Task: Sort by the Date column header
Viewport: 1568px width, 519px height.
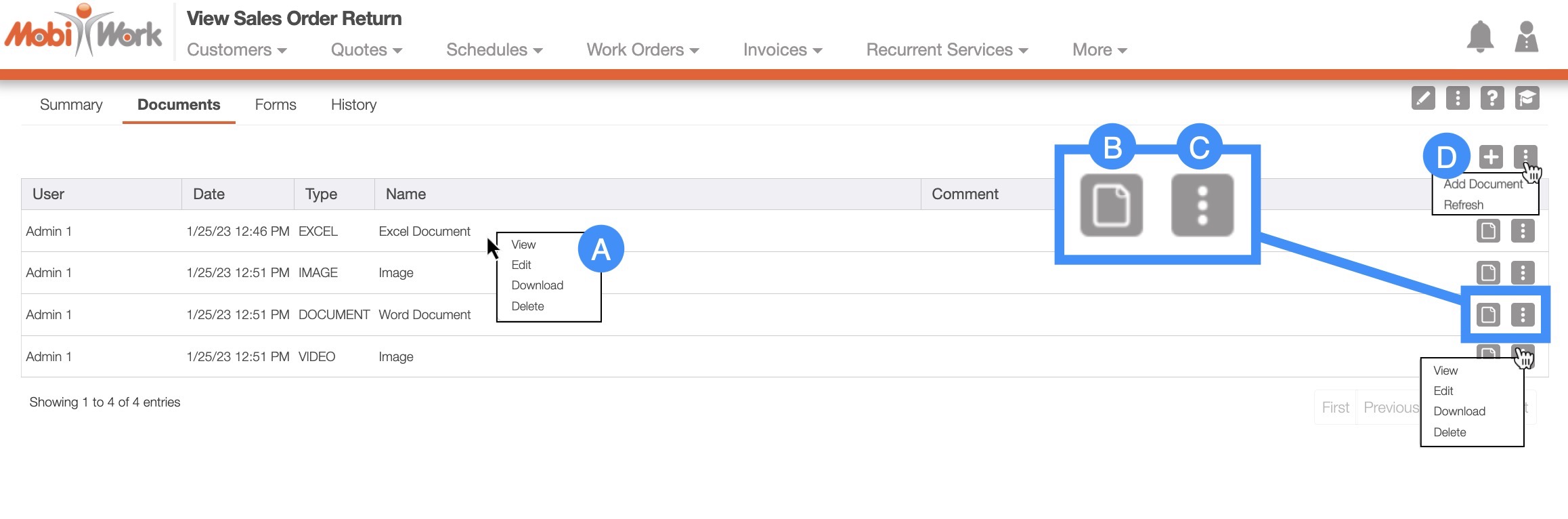Action: point(209,194)
